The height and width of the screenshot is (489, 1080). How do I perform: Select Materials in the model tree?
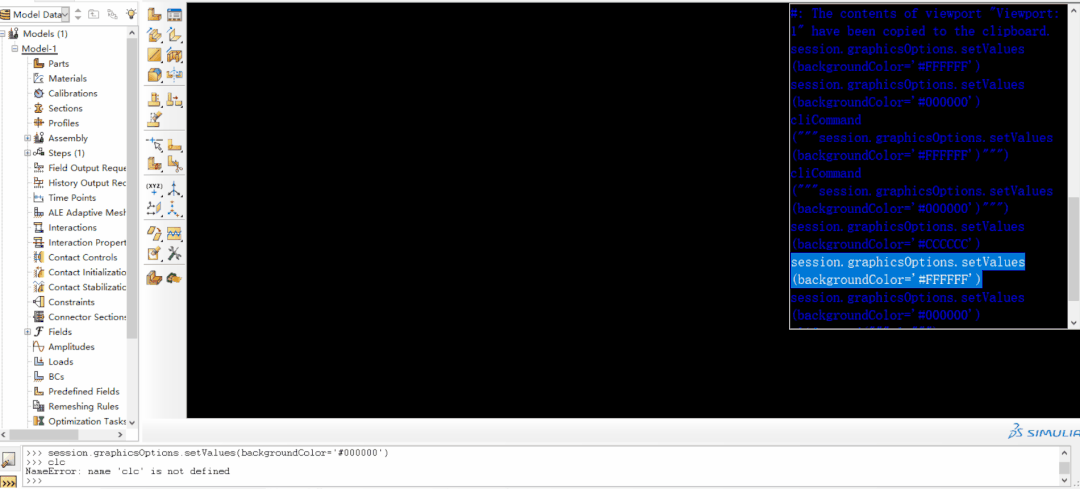[x=67, y=79]
